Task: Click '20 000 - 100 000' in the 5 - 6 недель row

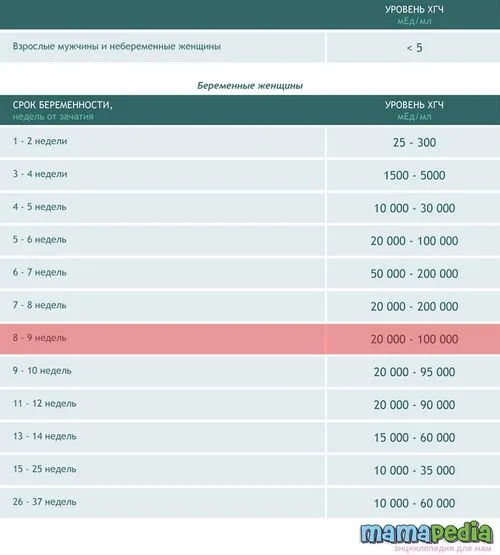Action: 414,241
